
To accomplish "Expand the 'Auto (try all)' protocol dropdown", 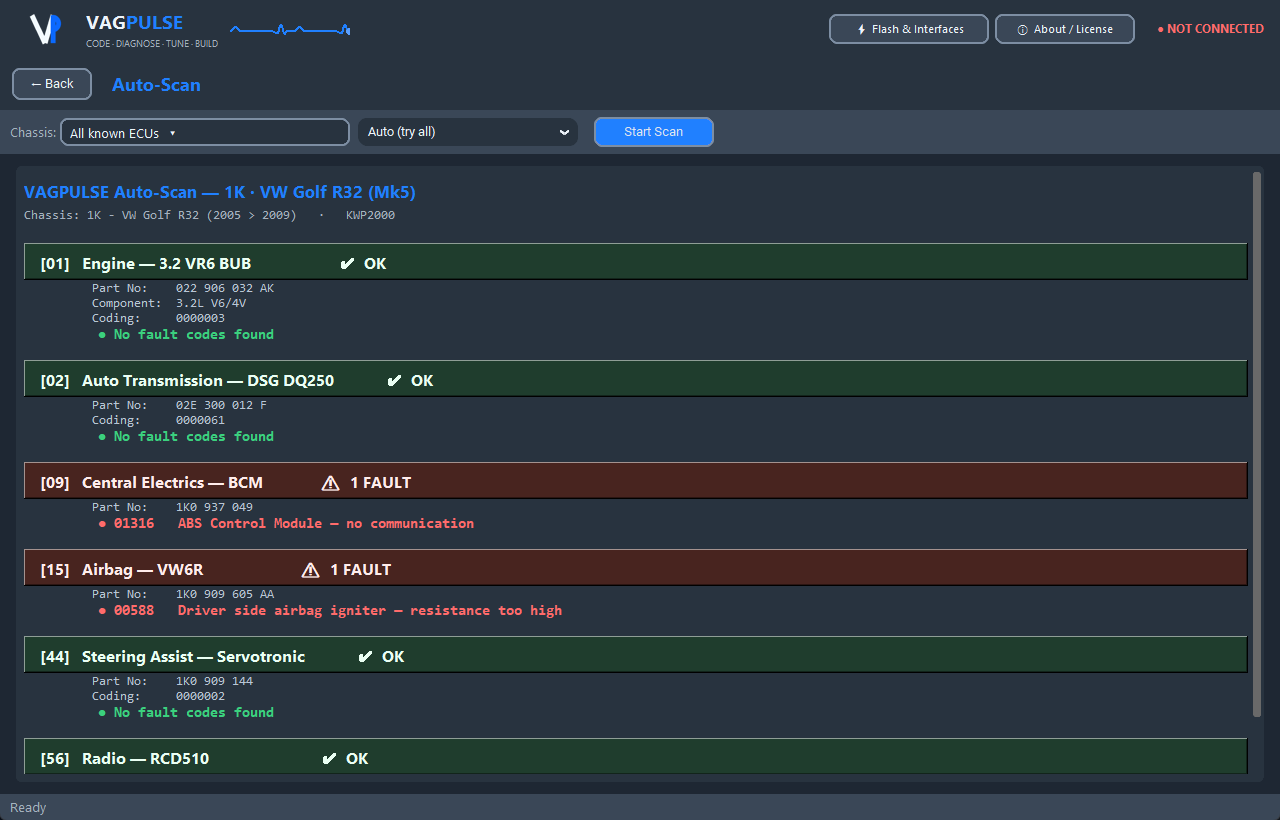I will [x=468, y=132].
